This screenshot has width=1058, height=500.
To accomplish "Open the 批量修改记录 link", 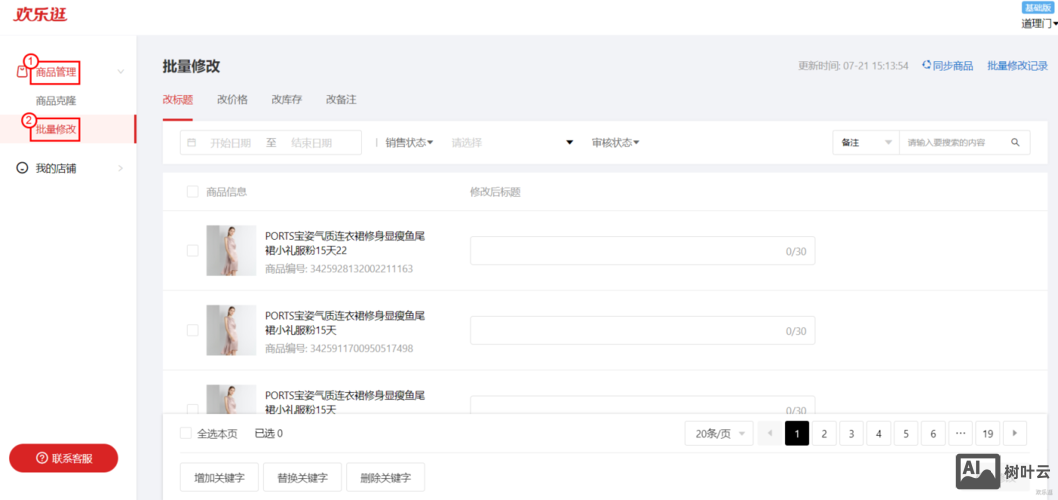I will pyautogui.click(x=1017, y=66).
